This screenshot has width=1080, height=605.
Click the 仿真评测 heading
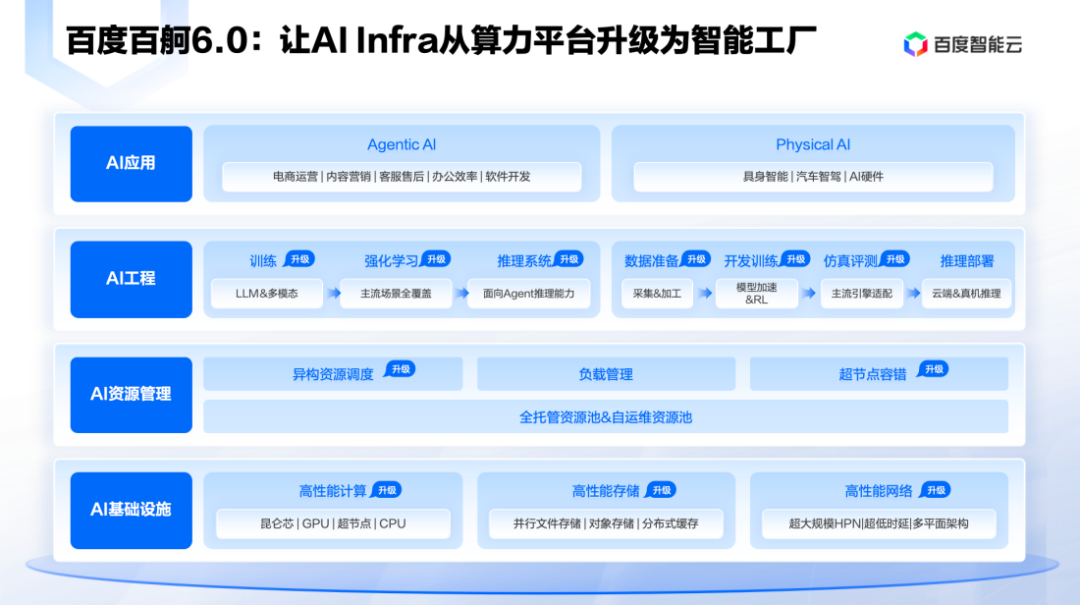click(851, 261)
